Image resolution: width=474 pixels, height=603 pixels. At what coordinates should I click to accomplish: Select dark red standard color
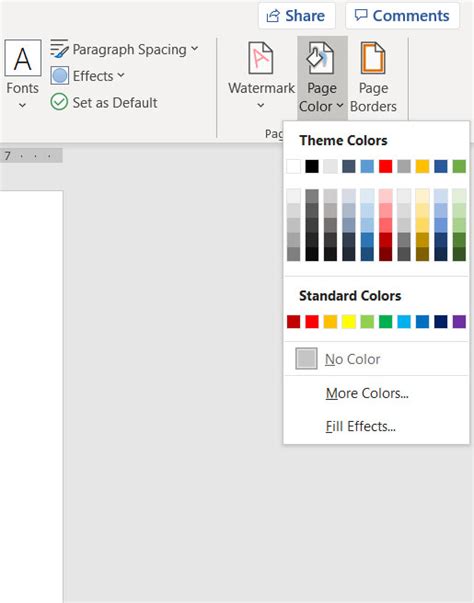point(294,321)
